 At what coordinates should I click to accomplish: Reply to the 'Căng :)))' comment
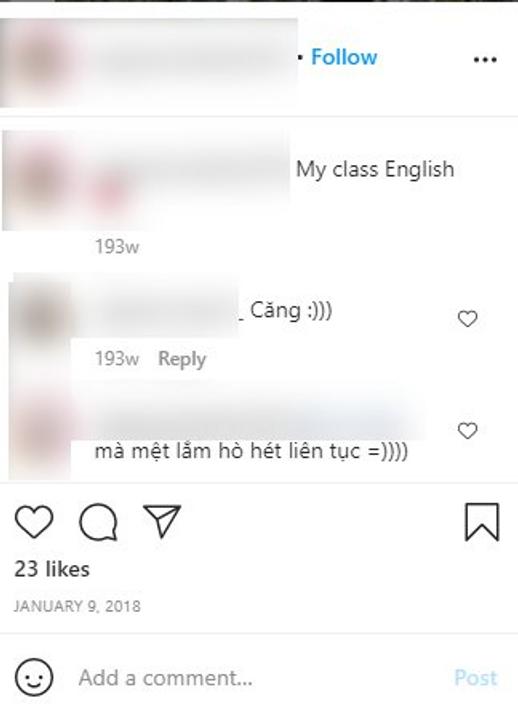click(x=182, y=359)
